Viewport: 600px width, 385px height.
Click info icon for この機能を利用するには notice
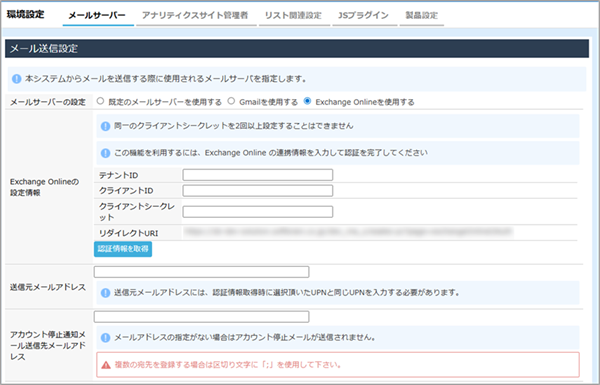tap(105, 153)
